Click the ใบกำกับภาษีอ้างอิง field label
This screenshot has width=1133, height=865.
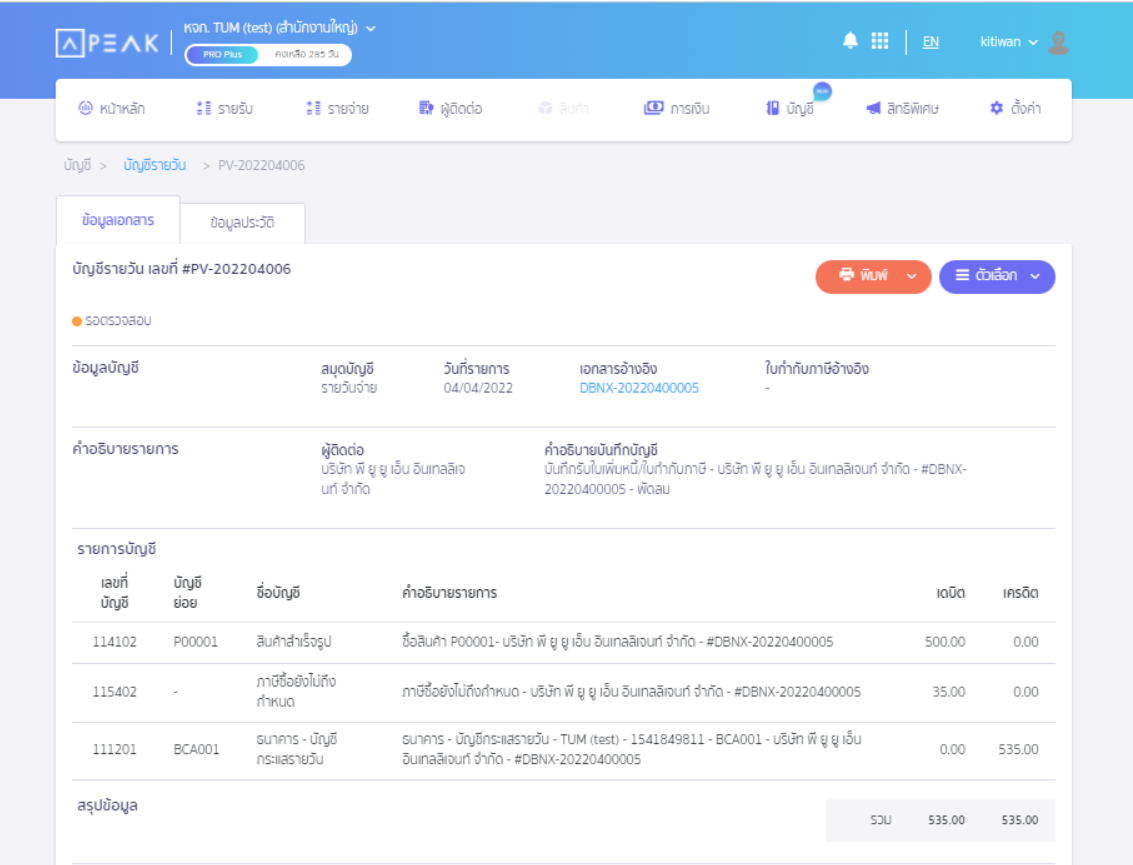pyautogui.click(x=817, y=369)
